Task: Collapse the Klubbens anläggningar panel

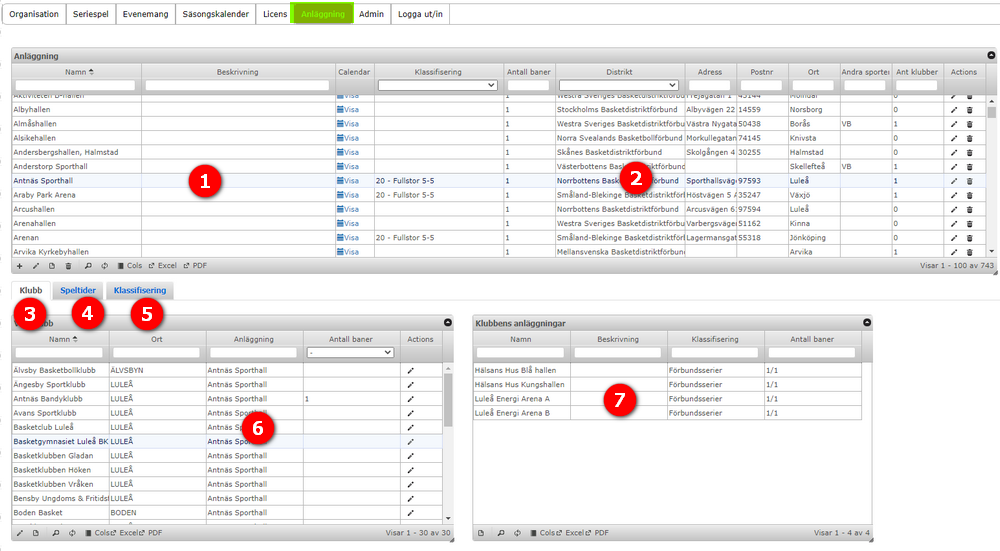Action: coord(867,323)
